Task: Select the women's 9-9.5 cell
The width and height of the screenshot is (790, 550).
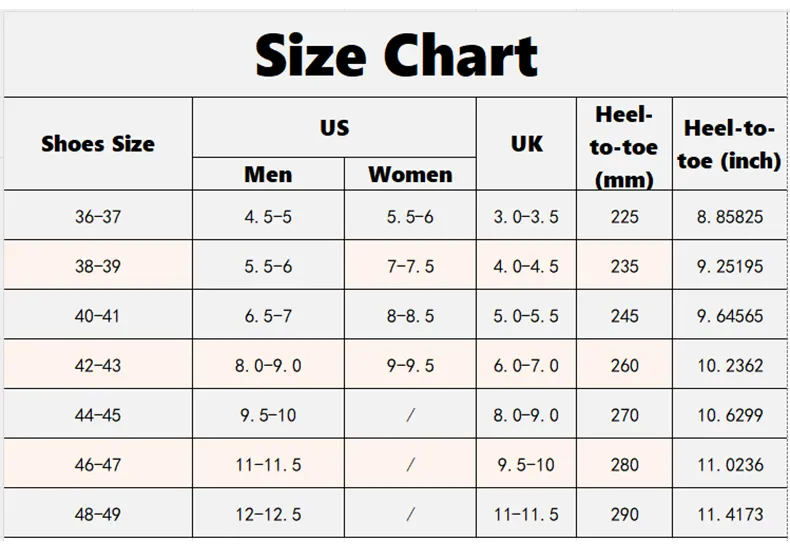Action: (x=410, y=365)
